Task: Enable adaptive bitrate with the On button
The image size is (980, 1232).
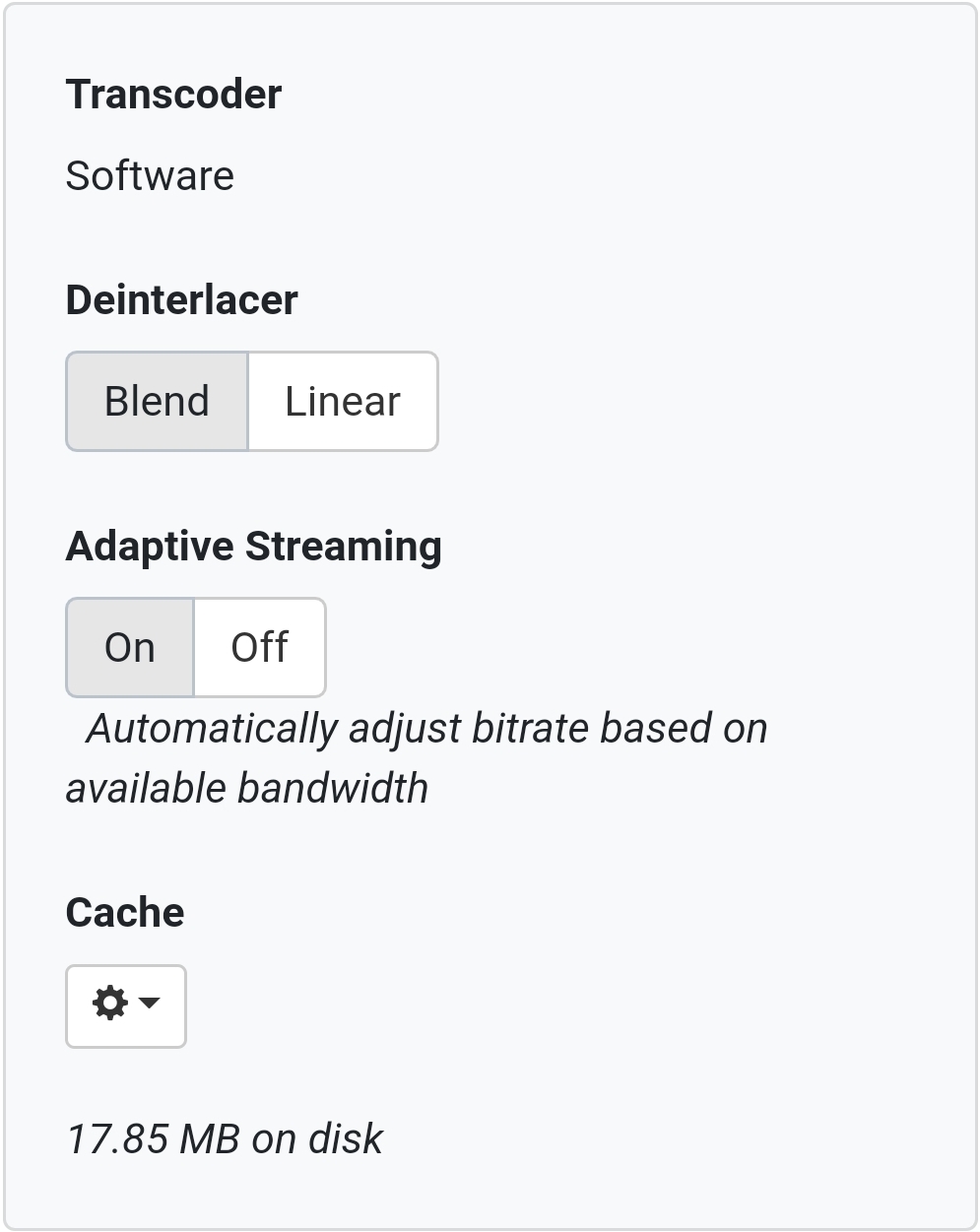Action: pos(130,648)
